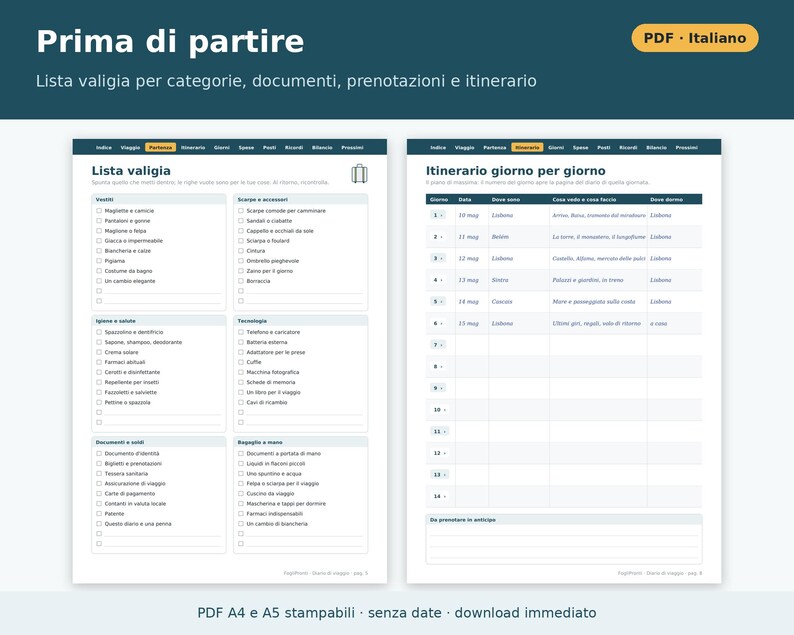794x635 pixels.
Task: Open the Posti tab on the right page
Action: tap(604, 147)
